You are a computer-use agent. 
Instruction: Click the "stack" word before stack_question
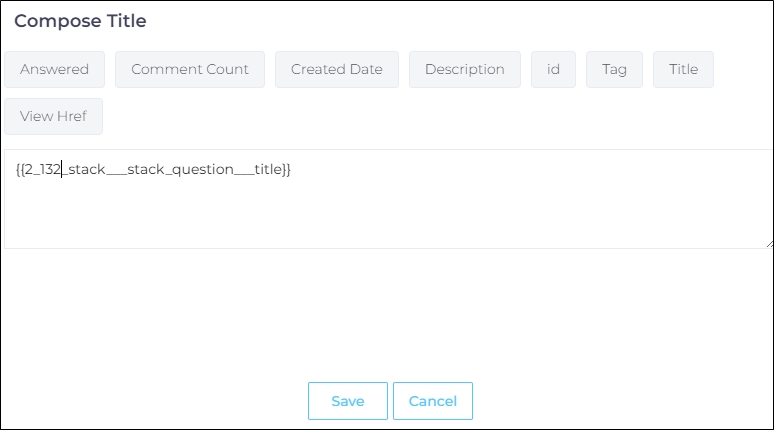coord(87,170)
